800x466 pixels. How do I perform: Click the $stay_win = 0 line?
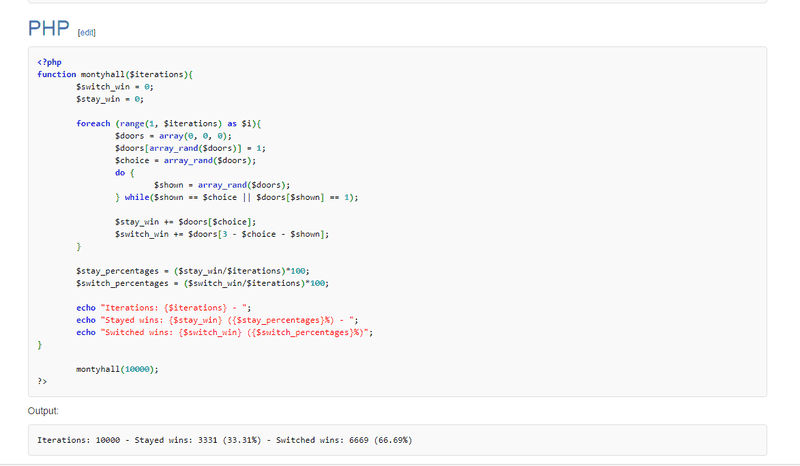[x=109, y=99]
